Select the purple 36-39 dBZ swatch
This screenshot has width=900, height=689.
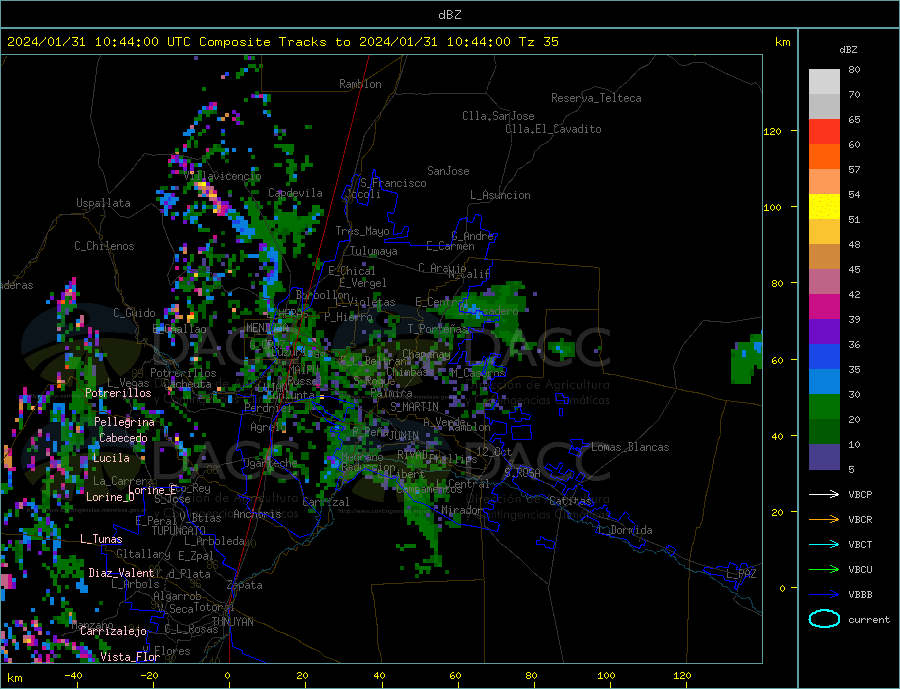coord(824,332)
